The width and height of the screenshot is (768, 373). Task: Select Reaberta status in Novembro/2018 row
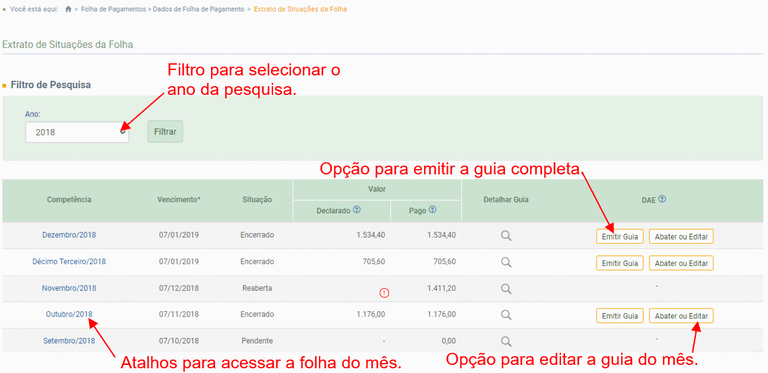(x=257, y=288)
